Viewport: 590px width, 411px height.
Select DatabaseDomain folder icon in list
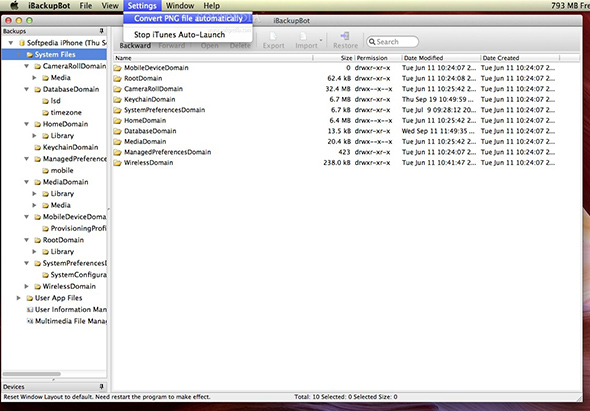pos(117,131)
